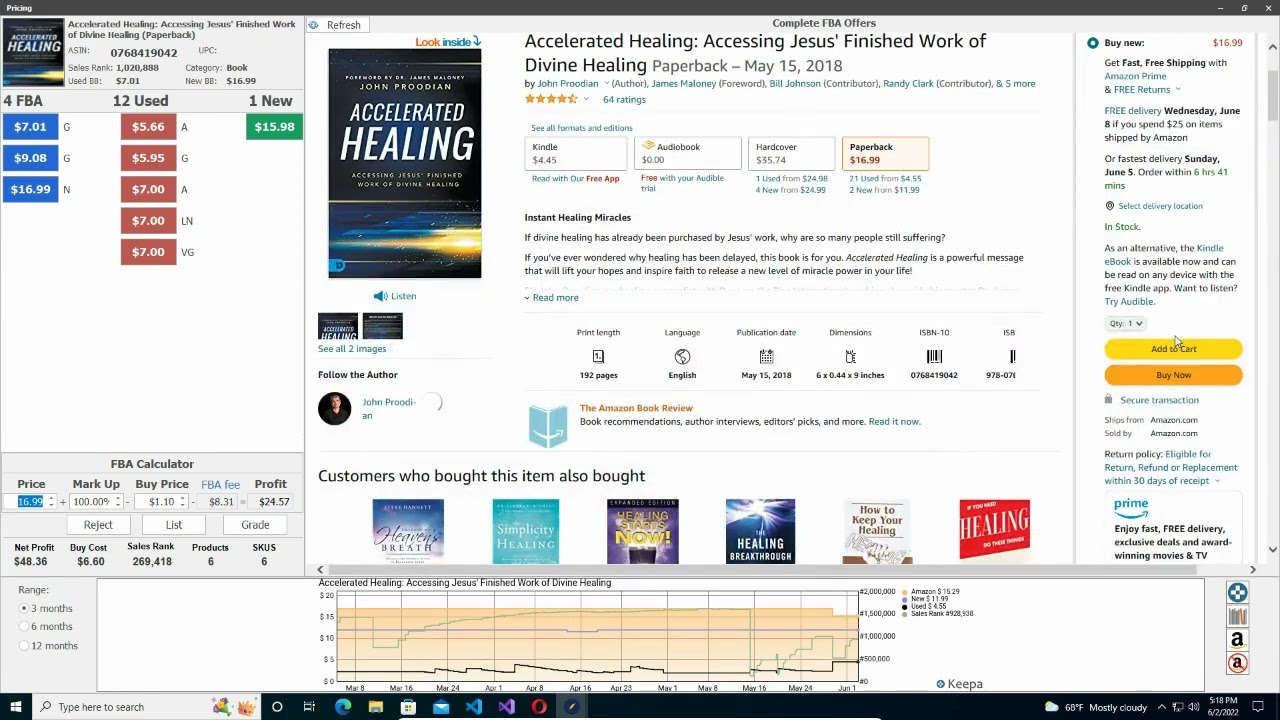The image size is (1280, 720).
Task: Choose the Paperback $16.99 format
Action: click(885, 154)
